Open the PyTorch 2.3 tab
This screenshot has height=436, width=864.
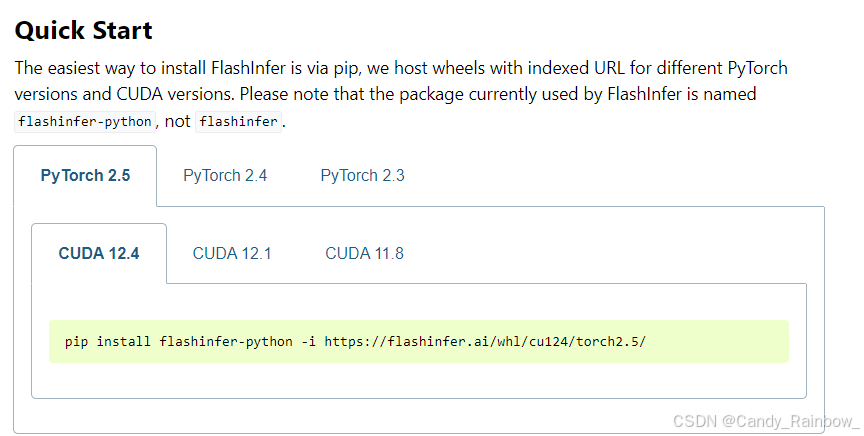coord(363,176)
